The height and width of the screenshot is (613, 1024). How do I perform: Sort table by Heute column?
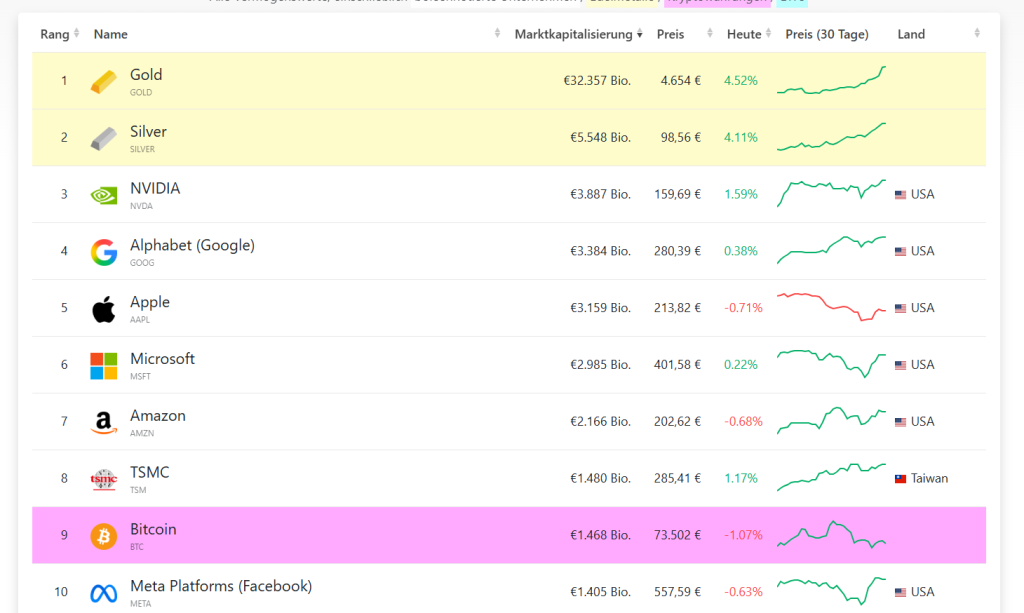click(744, 34)
